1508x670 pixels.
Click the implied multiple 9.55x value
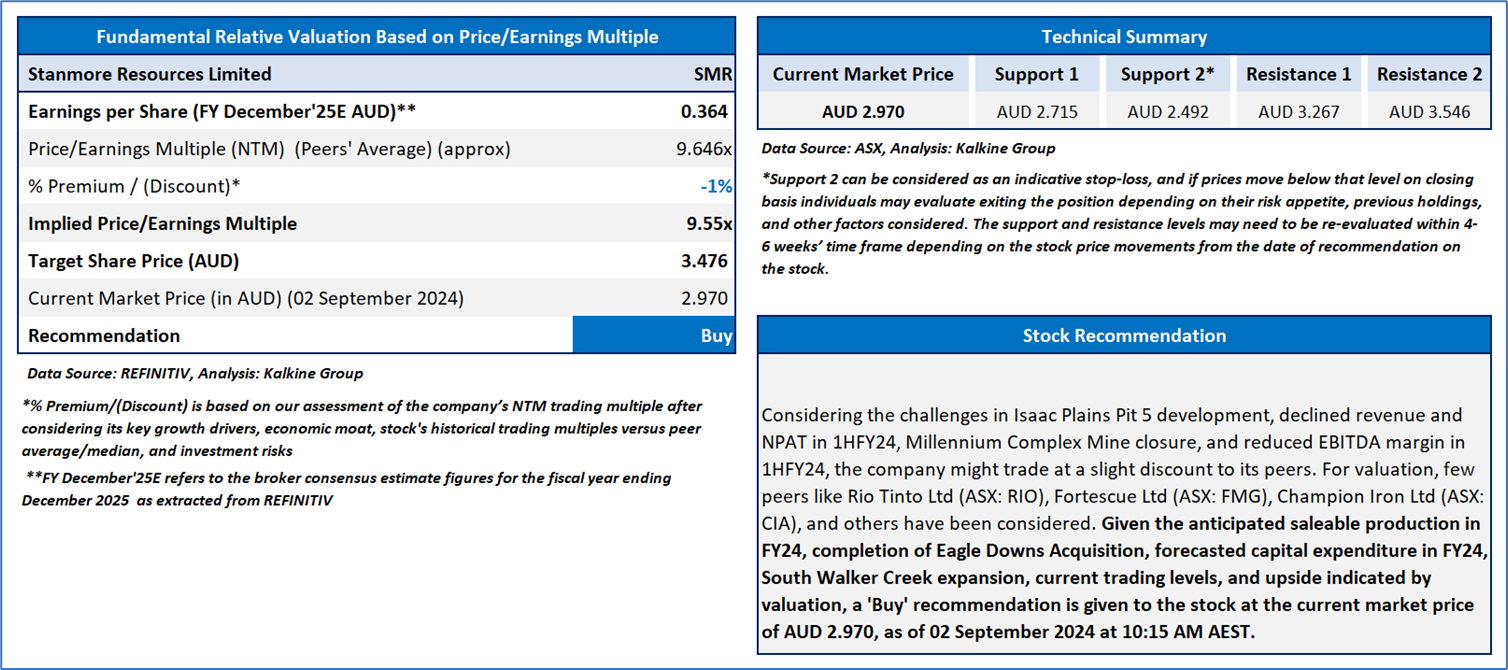tap(706, 223)
